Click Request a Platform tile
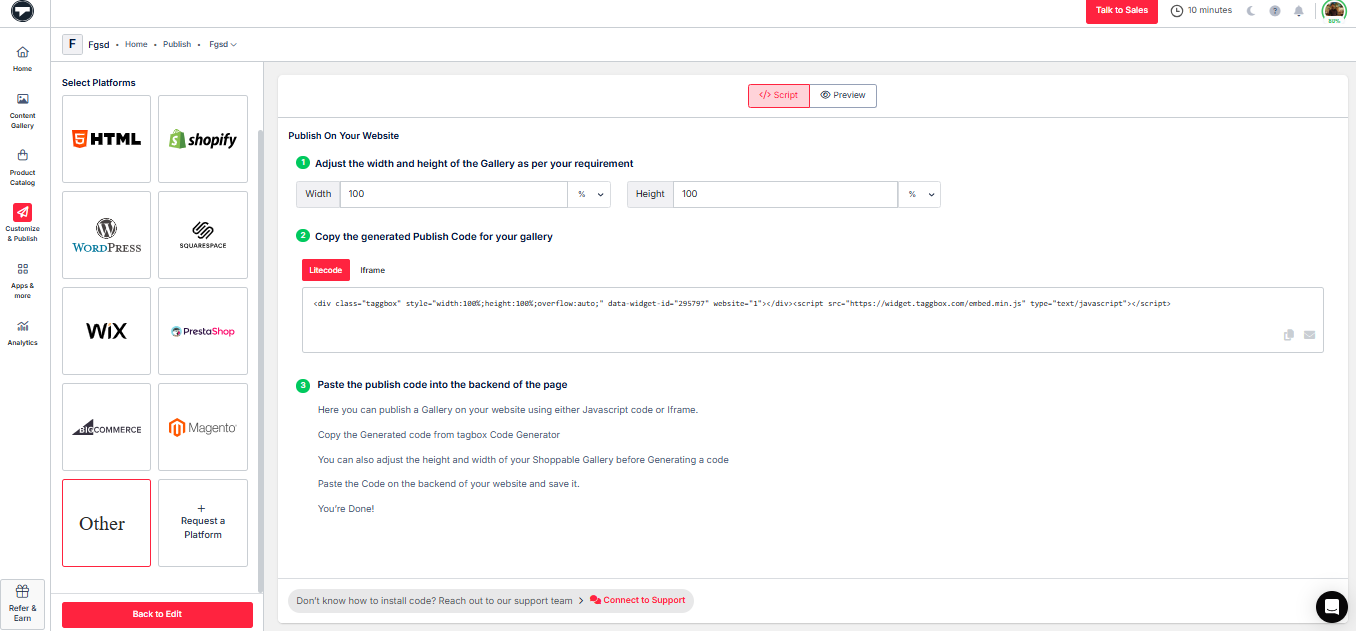1356x631 pixels. pos(203,523)
